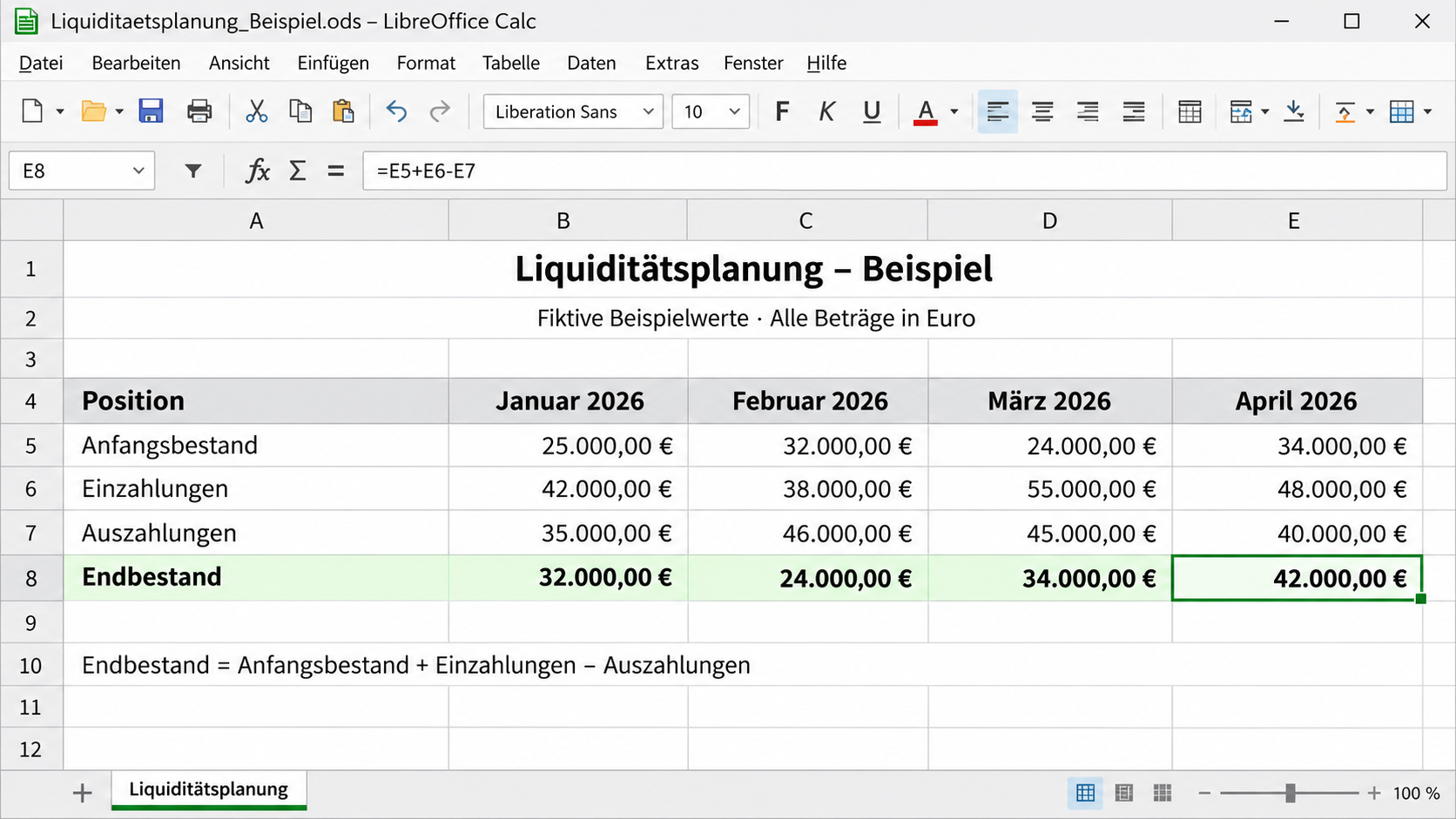Click the Redo arrow icon
Screen dimensions: 1456x819
pos(440,111)
